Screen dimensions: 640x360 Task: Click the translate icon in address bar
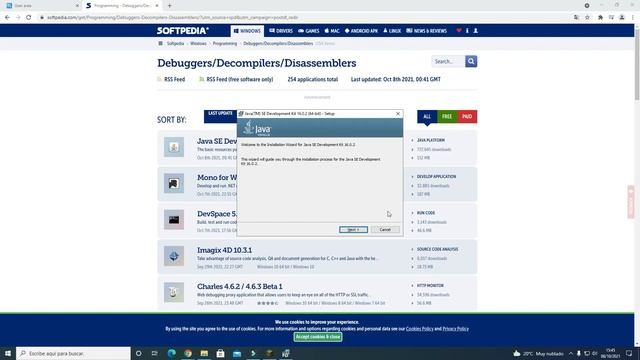tap(576, 18)
